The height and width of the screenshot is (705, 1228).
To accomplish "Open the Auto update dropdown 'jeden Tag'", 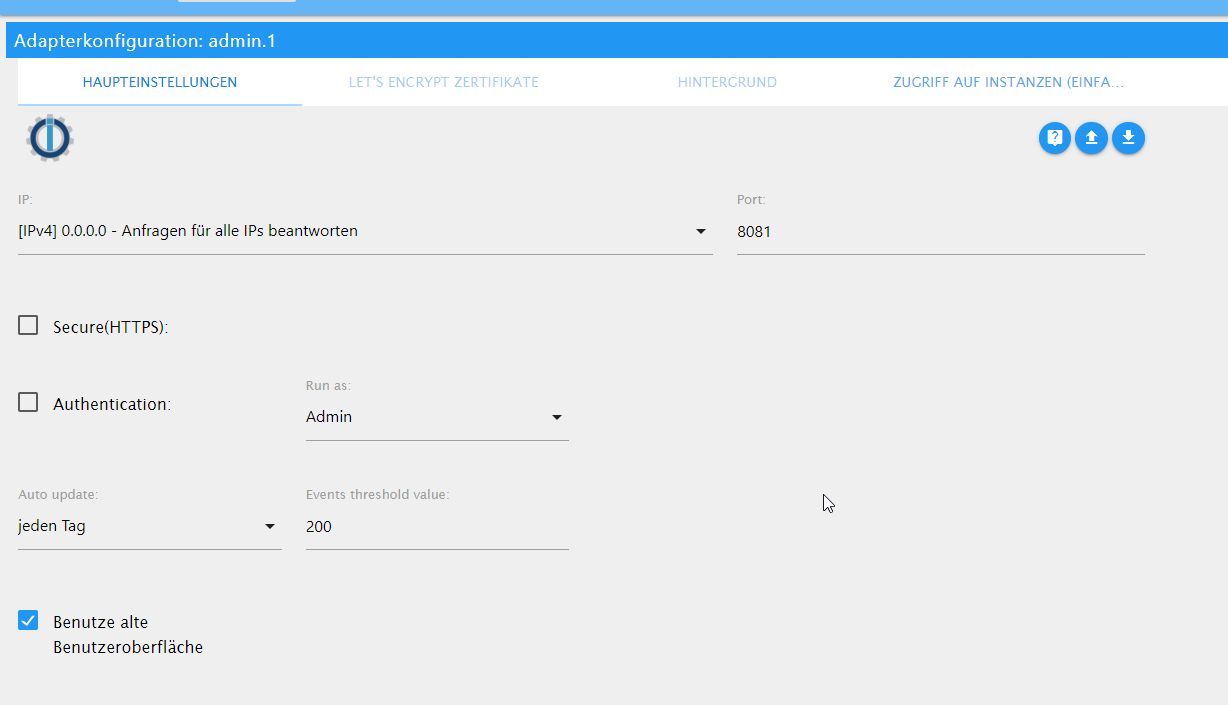I will pyautogui.click(x=149, y=526).
